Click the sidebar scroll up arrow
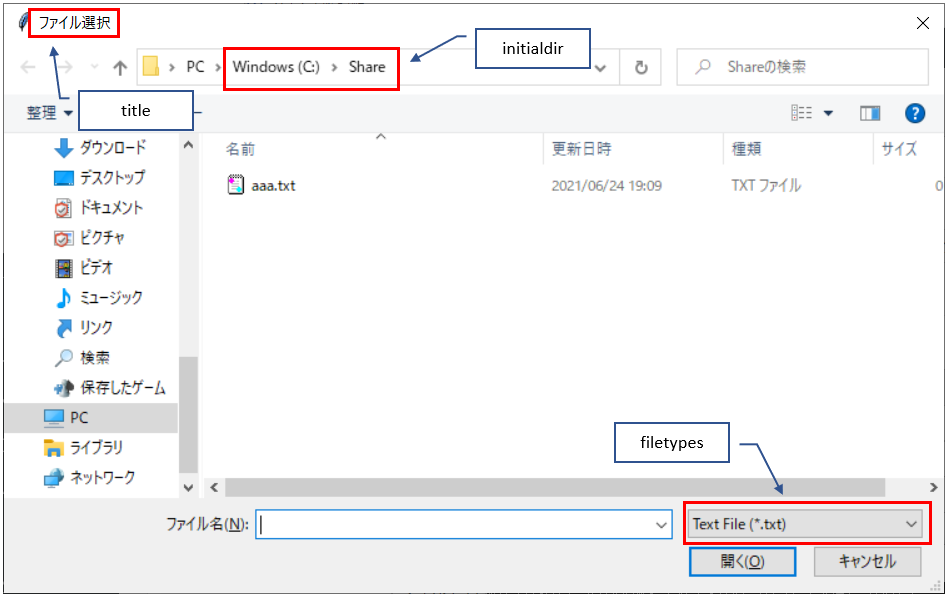The image size is (950, 598). pos(188,145)
